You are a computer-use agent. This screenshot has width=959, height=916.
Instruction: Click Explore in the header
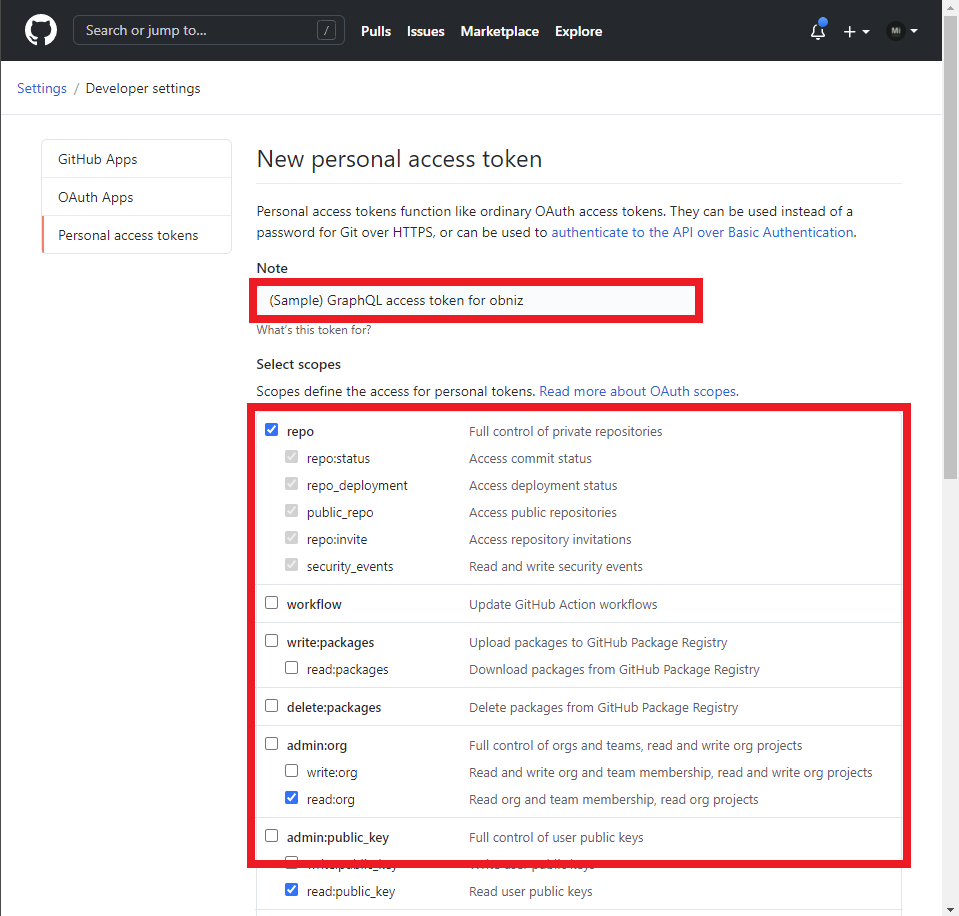click(578, 31)
